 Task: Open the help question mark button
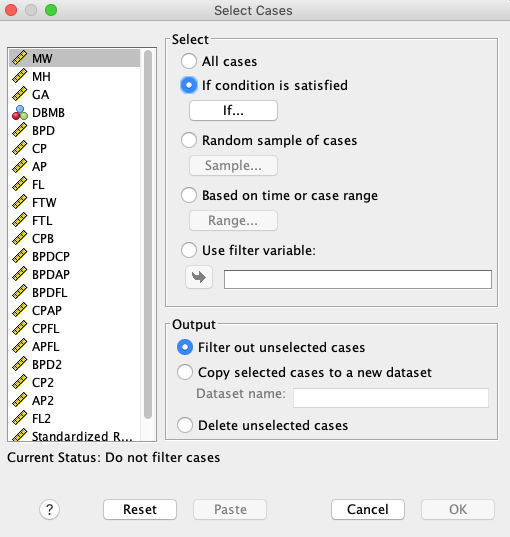click(x=50, y=510)
